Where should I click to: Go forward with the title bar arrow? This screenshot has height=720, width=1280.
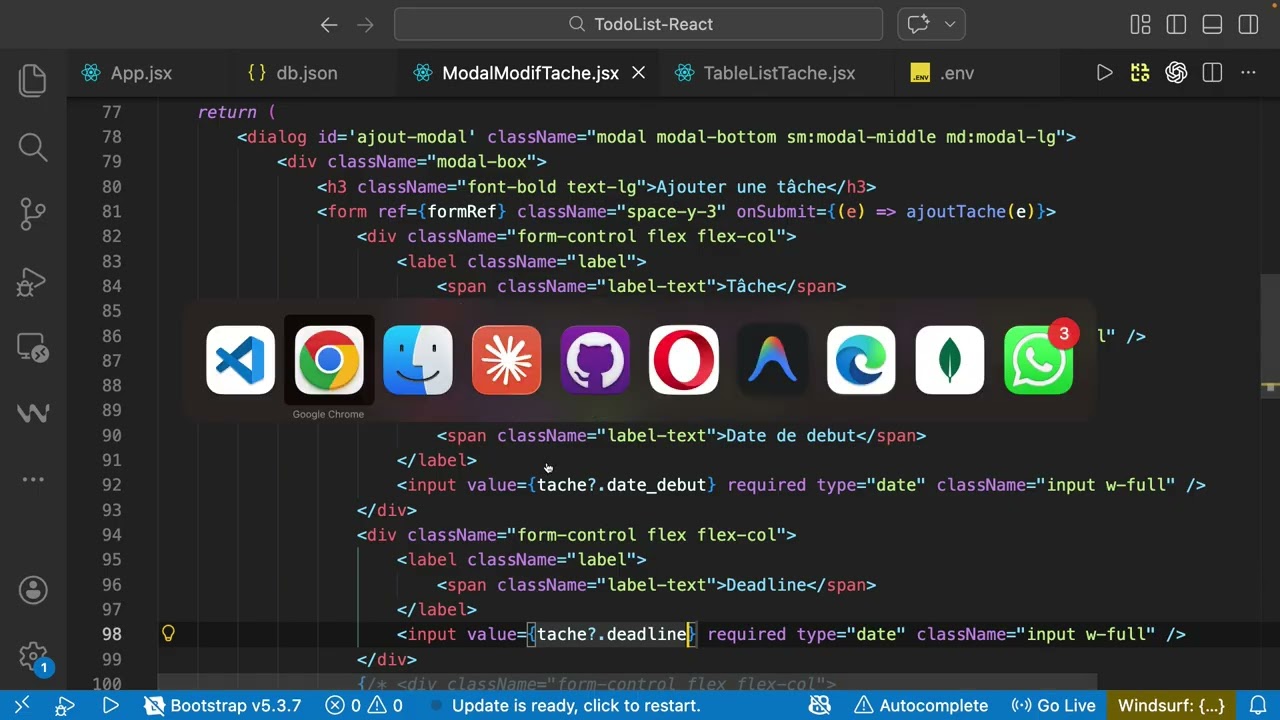tap(365, 25)
